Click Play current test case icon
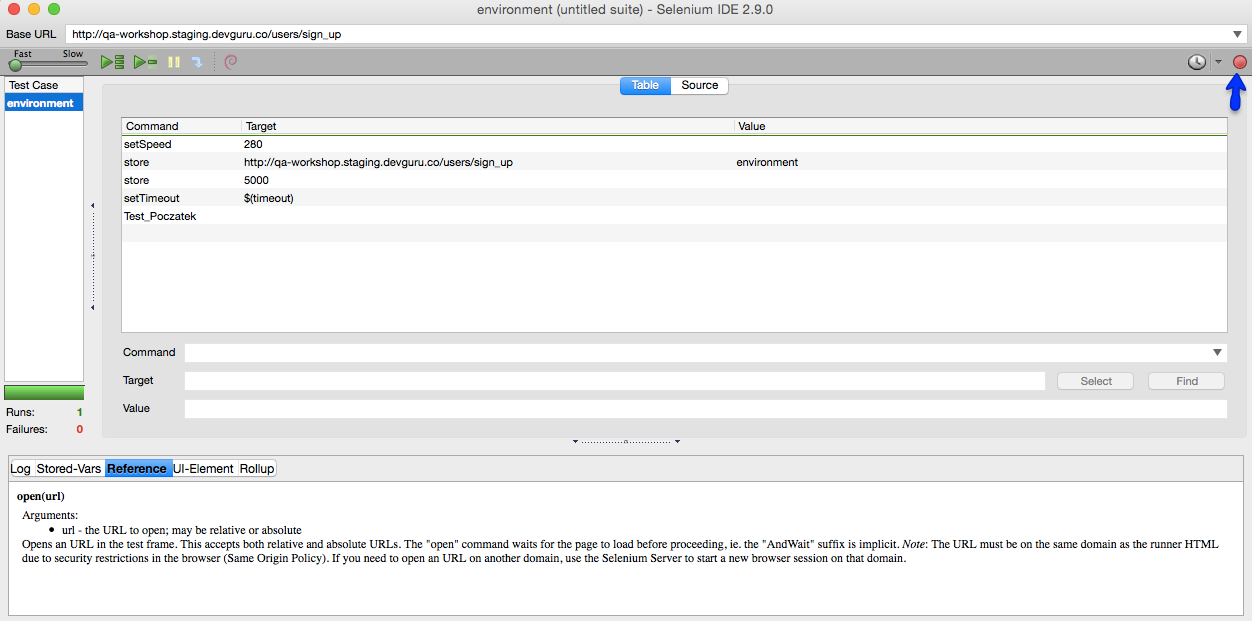1252x621 pixels. 146,62
